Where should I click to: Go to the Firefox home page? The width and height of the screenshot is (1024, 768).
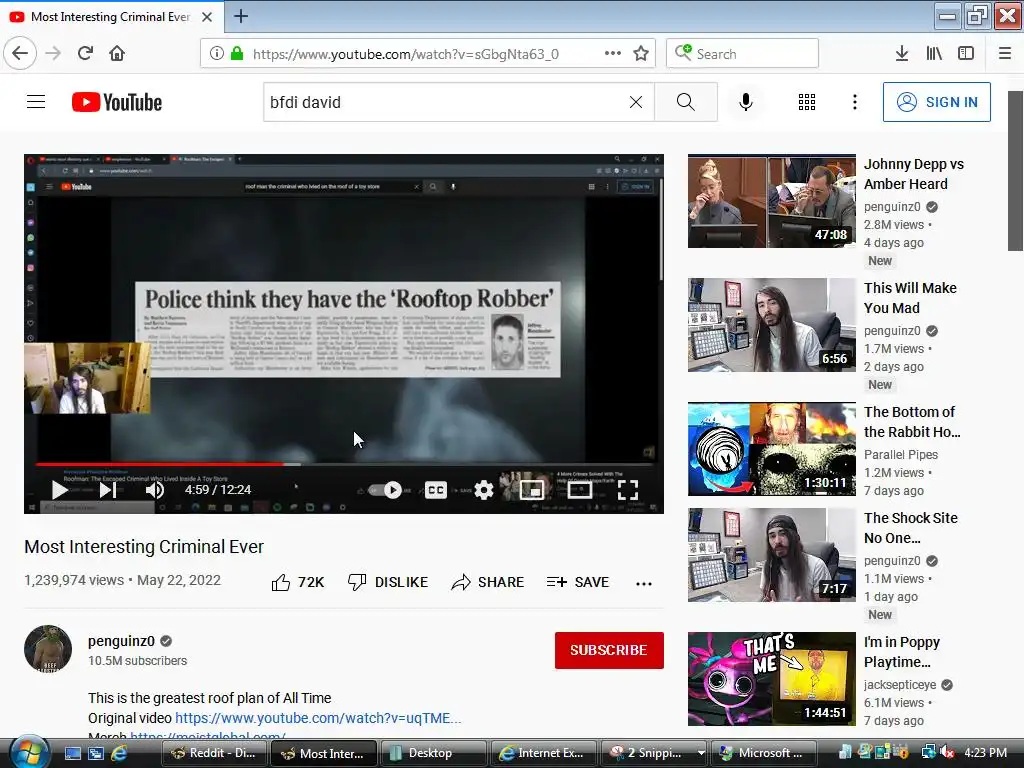pos(117,53)
